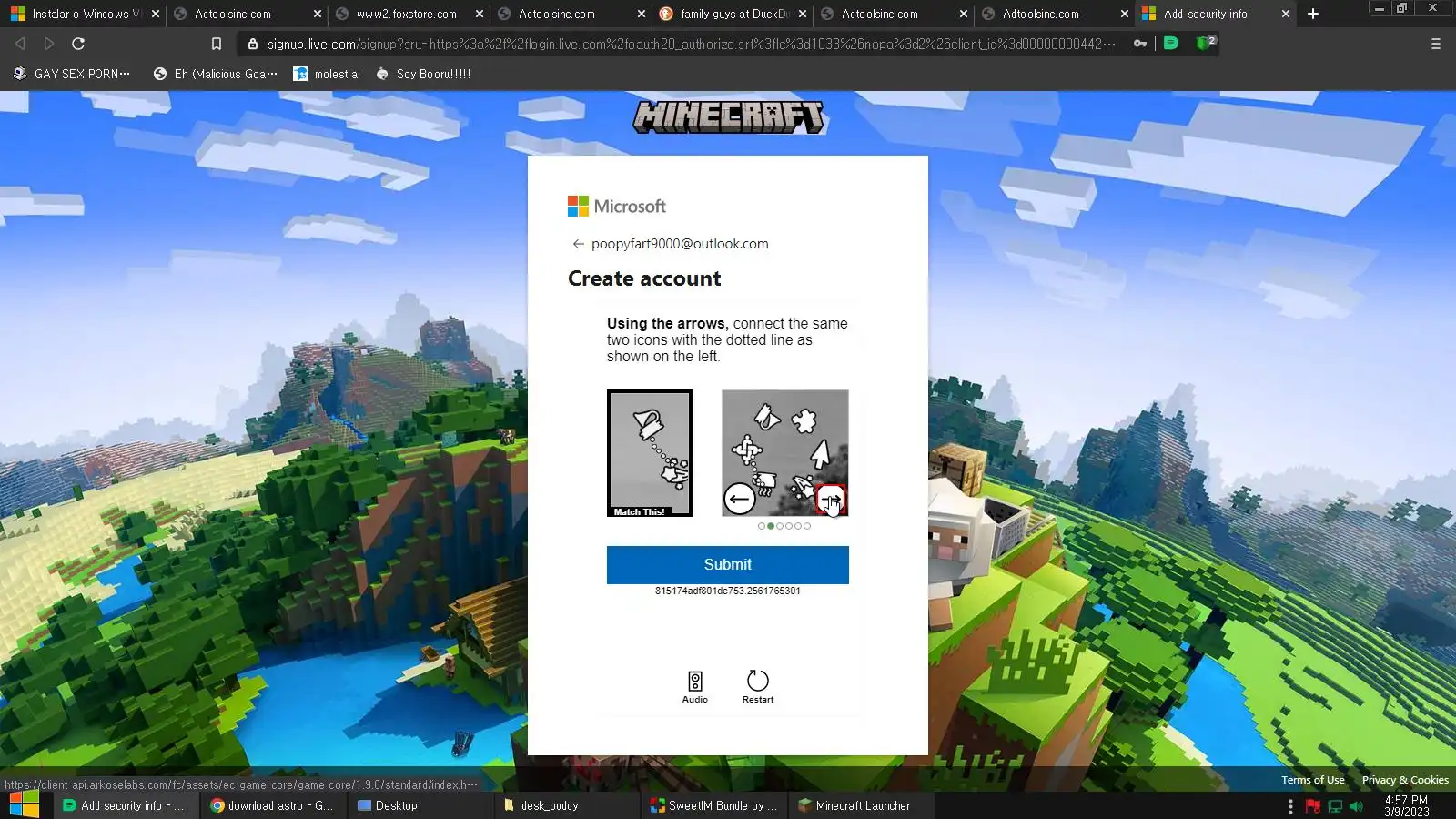Open the network tray icon
Image resolution: width=1456 pixels, height=819 pixels.
pos(1335,806)
